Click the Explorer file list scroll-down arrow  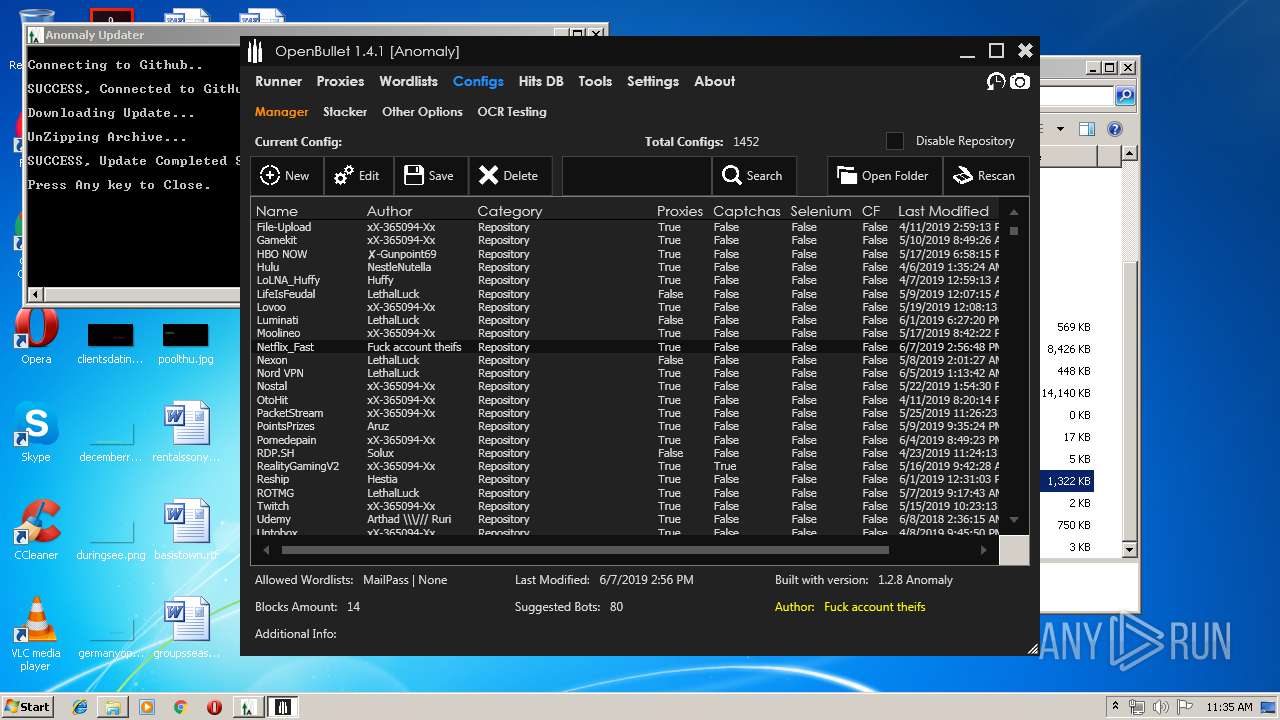point(1130,549)
